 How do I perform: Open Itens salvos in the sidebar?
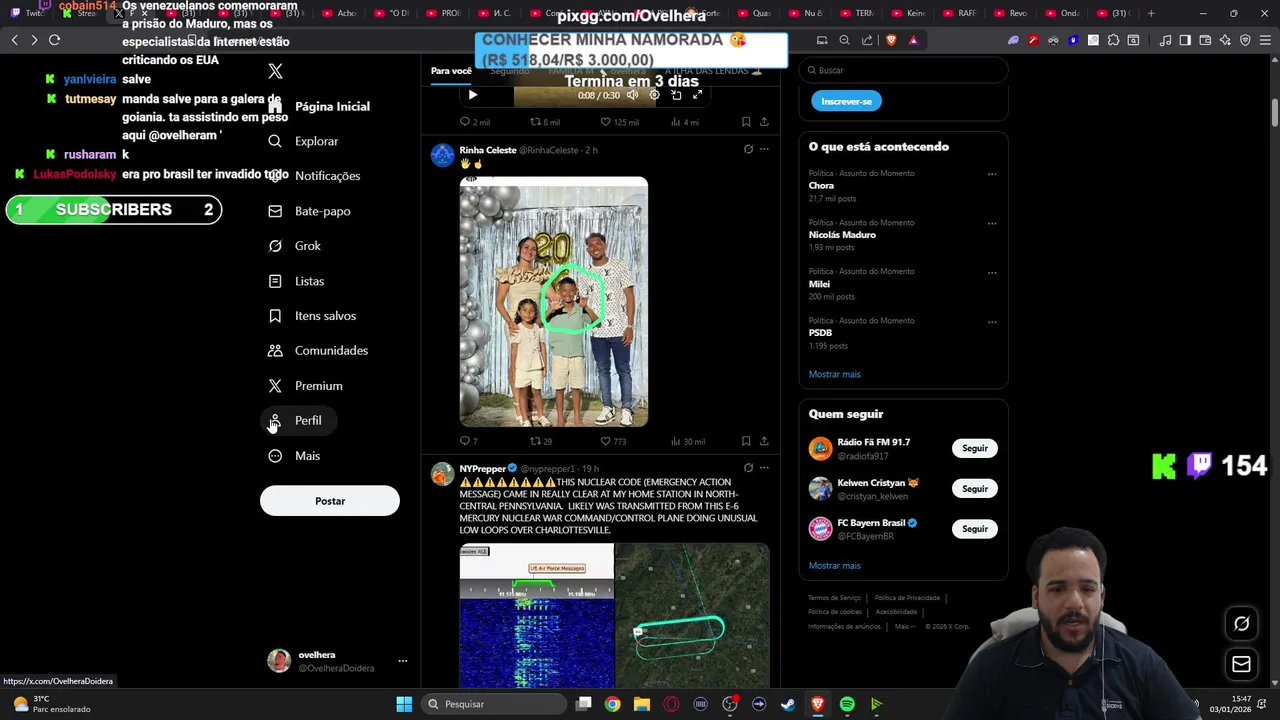313,316
